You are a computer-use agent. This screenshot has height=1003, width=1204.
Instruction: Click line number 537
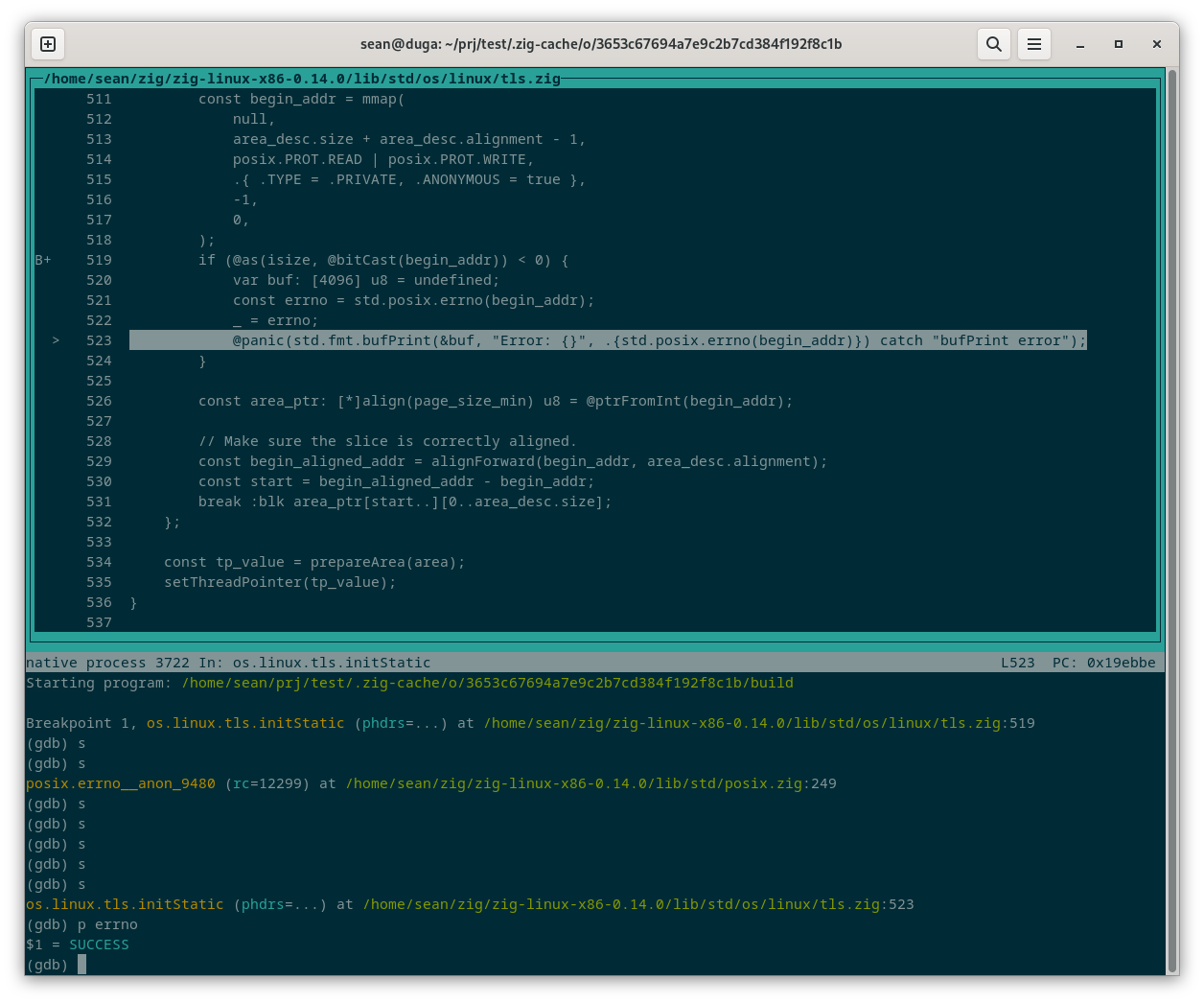pos(99,622)
